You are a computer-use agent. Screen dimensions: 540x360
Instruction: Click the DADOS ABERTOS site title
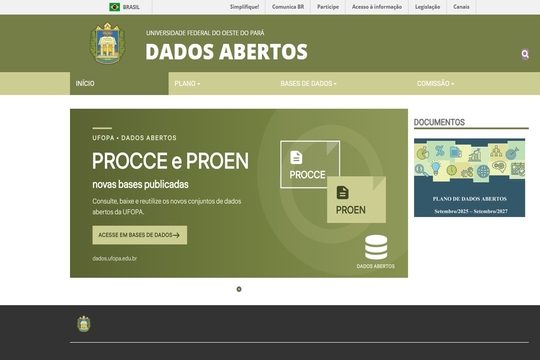point(226,52)
